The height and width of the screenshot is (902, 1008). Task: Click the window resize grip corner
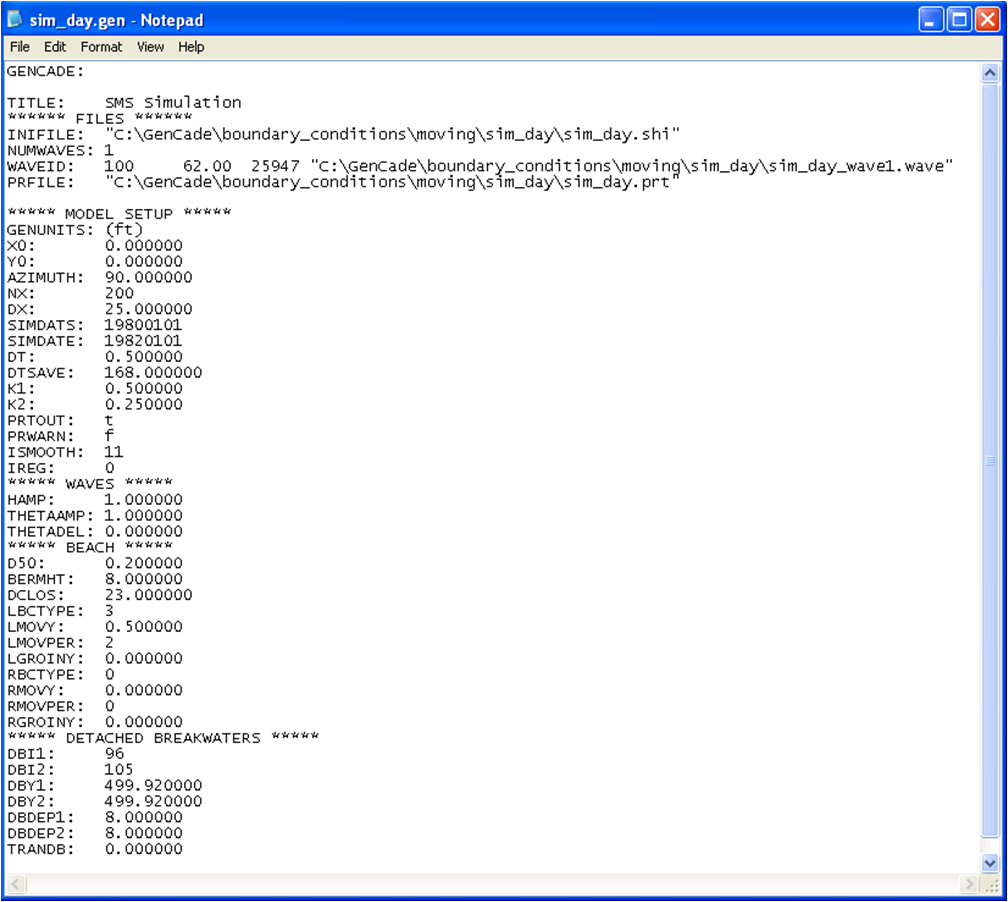point(991,885)
